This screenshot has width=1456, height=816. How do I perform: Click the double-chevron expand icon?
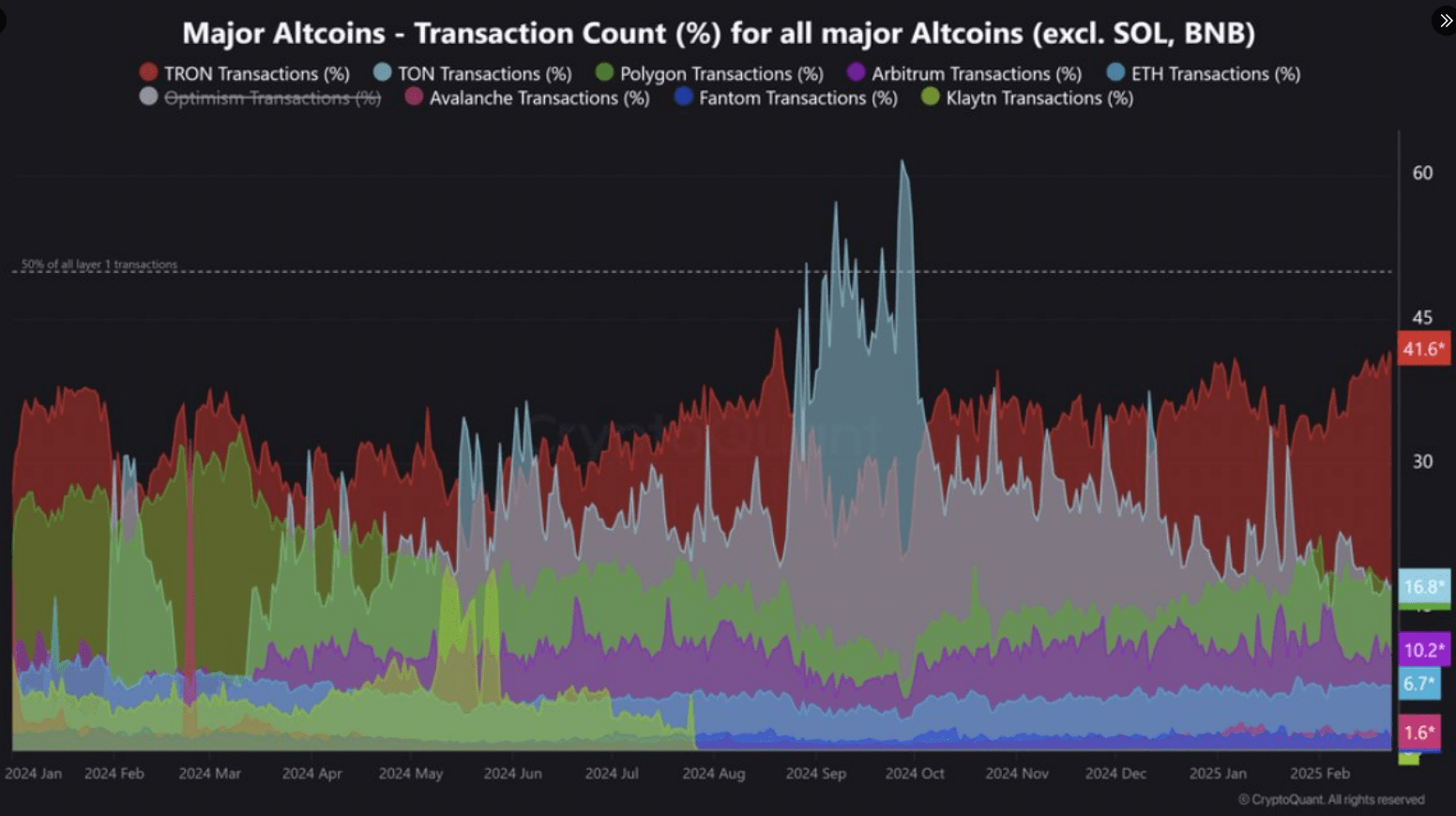(1445, 21)
